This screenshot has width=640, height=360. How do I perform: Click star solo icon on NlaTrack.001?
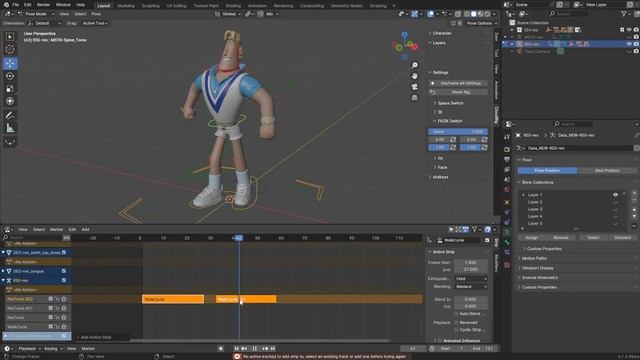pos(64,308)
